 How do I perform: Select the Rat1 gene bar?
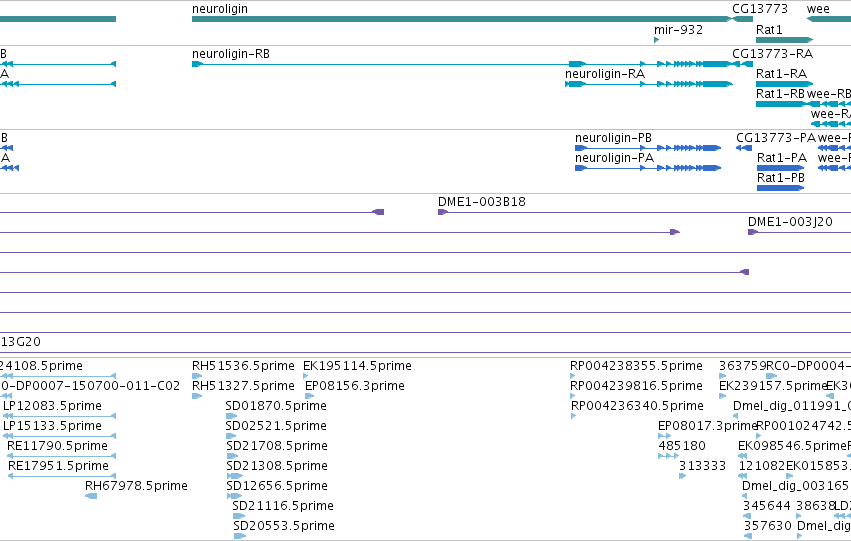[x=784, y=40]
